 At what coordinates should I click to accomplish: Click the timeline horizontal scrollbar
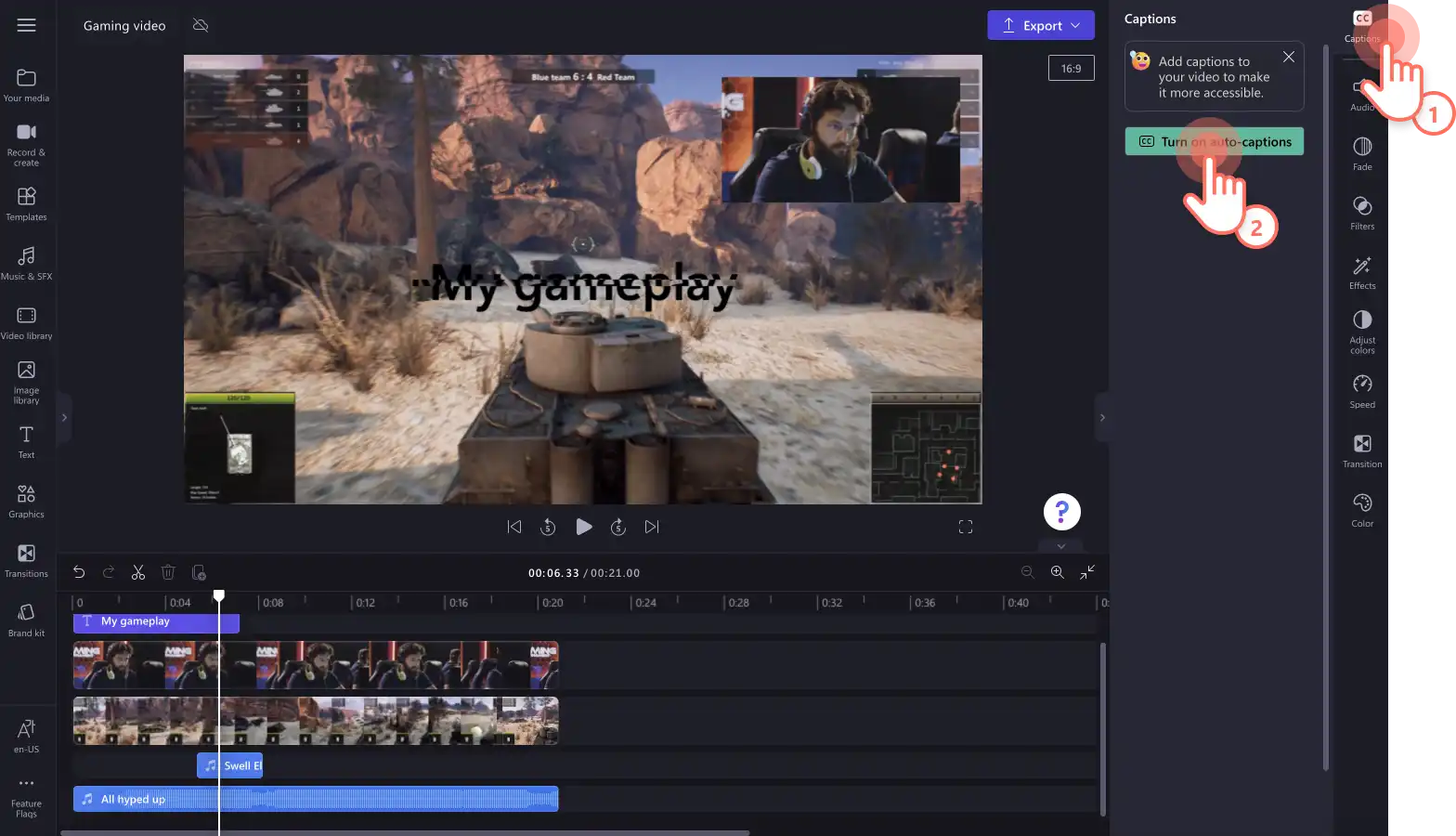coord(405,832)
